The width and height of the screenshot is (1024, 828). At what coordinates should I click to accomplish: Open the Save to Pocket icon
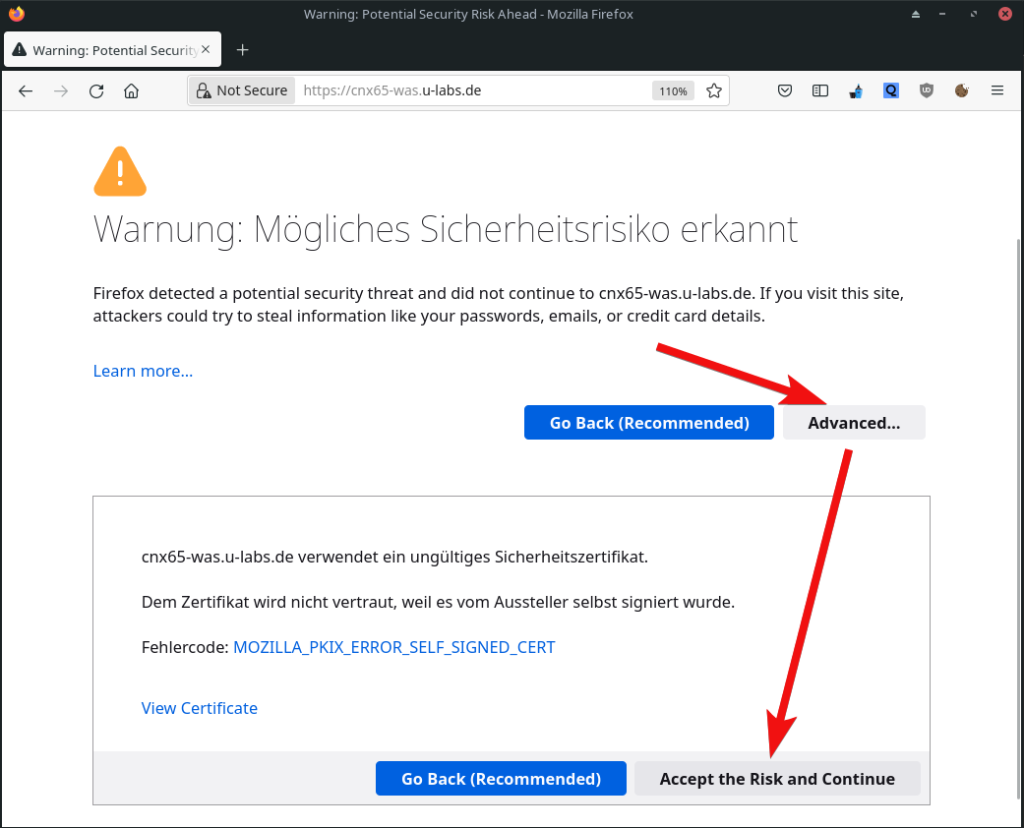(786, 91)
